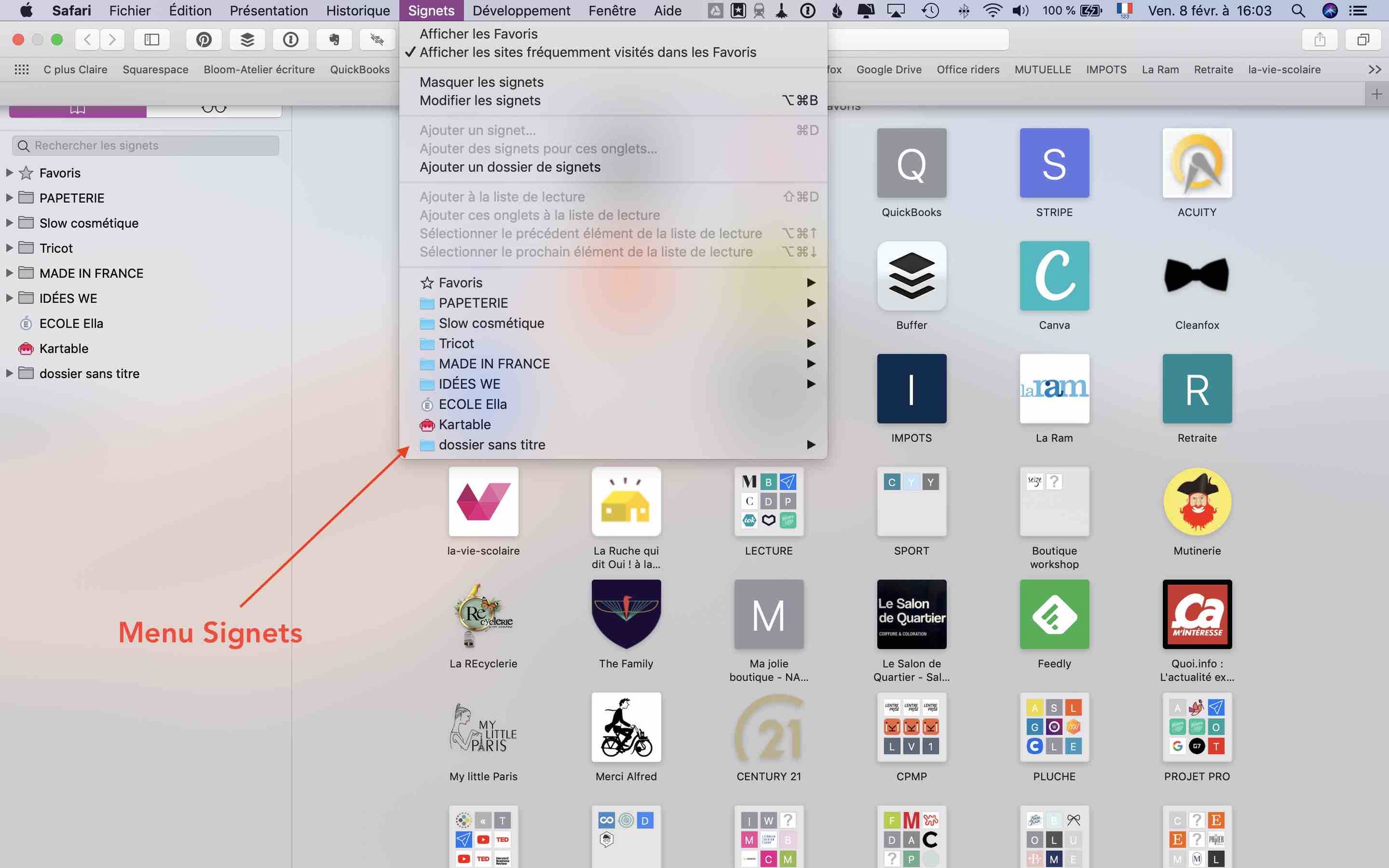Screen dimensions: 1389x868
Task: Open the Historique menu in menu bar
Action: click(358, 11)
